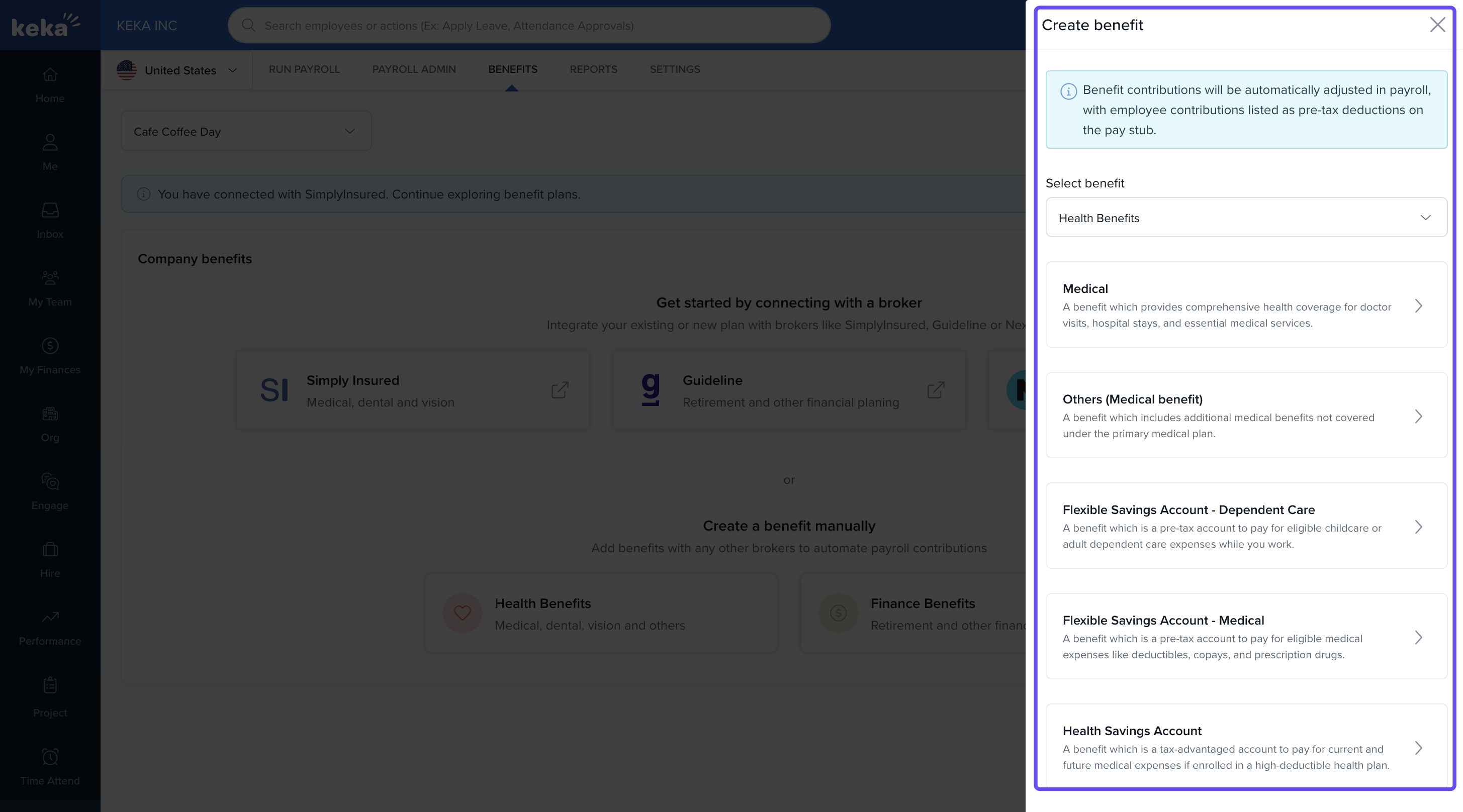The image size is (1463, 812).
Task: Open the Hire briefcase icon
Action: (x=50, y=549)
